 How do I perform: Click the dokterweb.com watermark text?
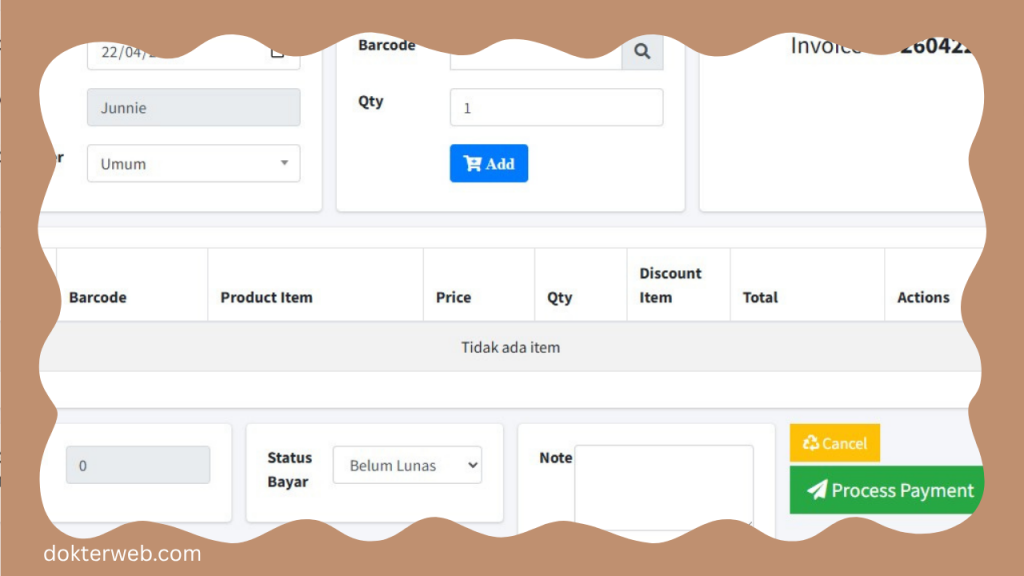point(122,553)
